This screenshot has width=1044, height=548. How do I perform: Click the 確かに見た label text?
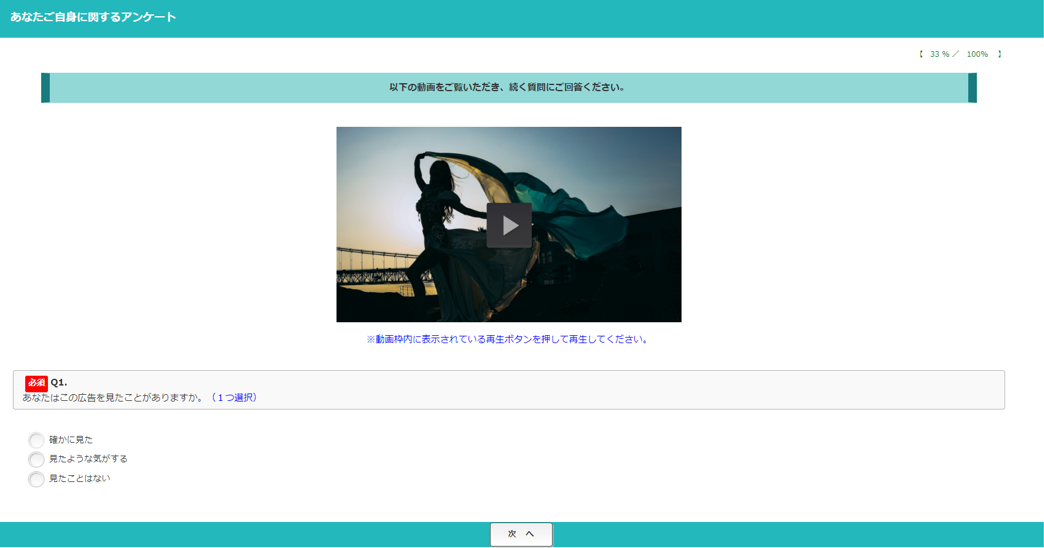(71, 440)
